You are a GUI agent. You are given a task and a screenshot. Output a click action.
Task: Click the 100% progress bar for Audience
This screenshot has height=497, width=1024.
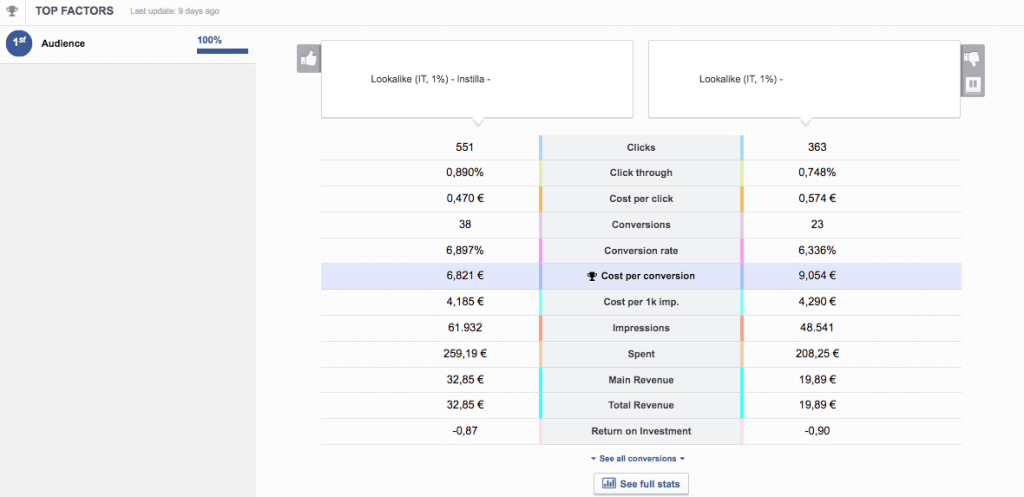[222, 51]
